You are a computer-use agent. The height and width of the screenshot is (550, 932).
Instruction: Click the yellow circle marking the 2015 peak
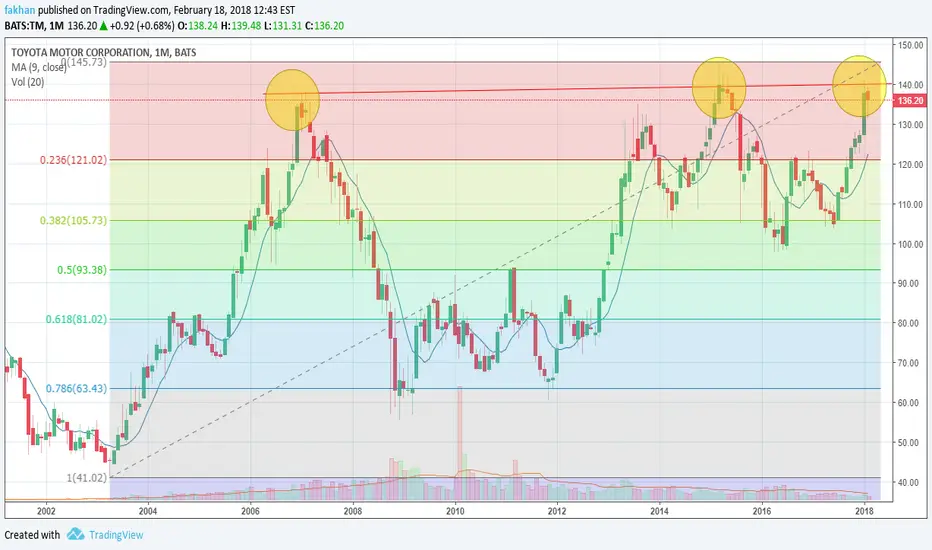pyautogui.click(x=719, y=88)
